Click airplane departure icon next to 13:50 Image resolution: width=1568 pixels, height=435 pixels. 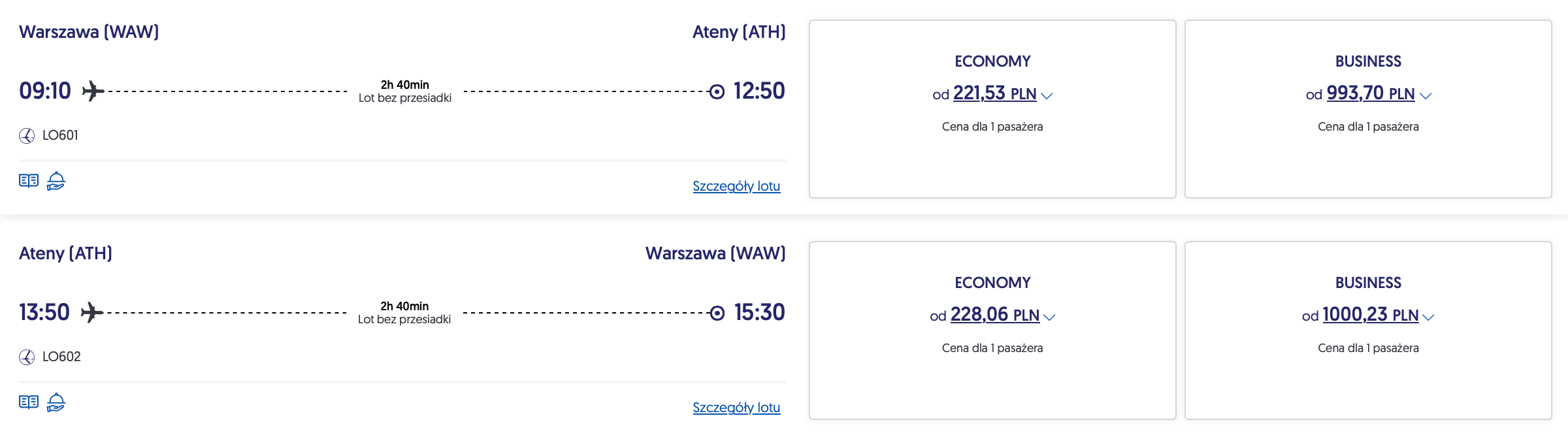point(92,312)
